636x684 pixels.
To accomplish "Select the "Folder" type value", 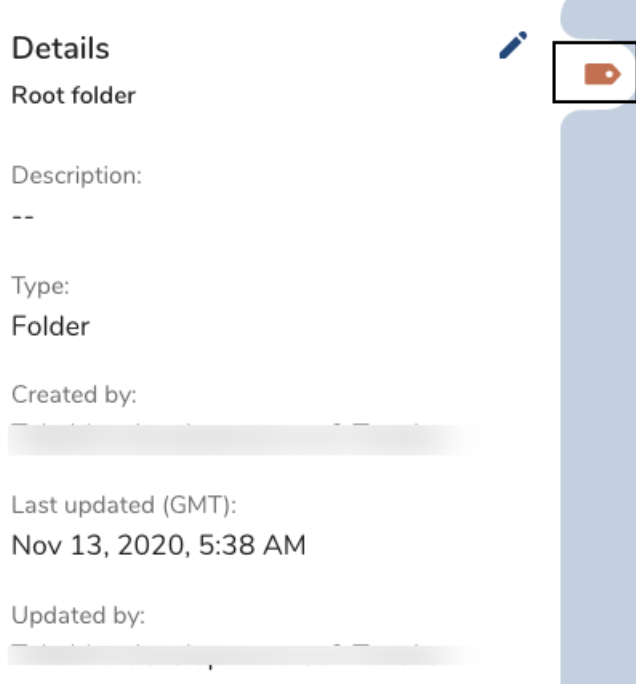I will (x=51, y=326).
